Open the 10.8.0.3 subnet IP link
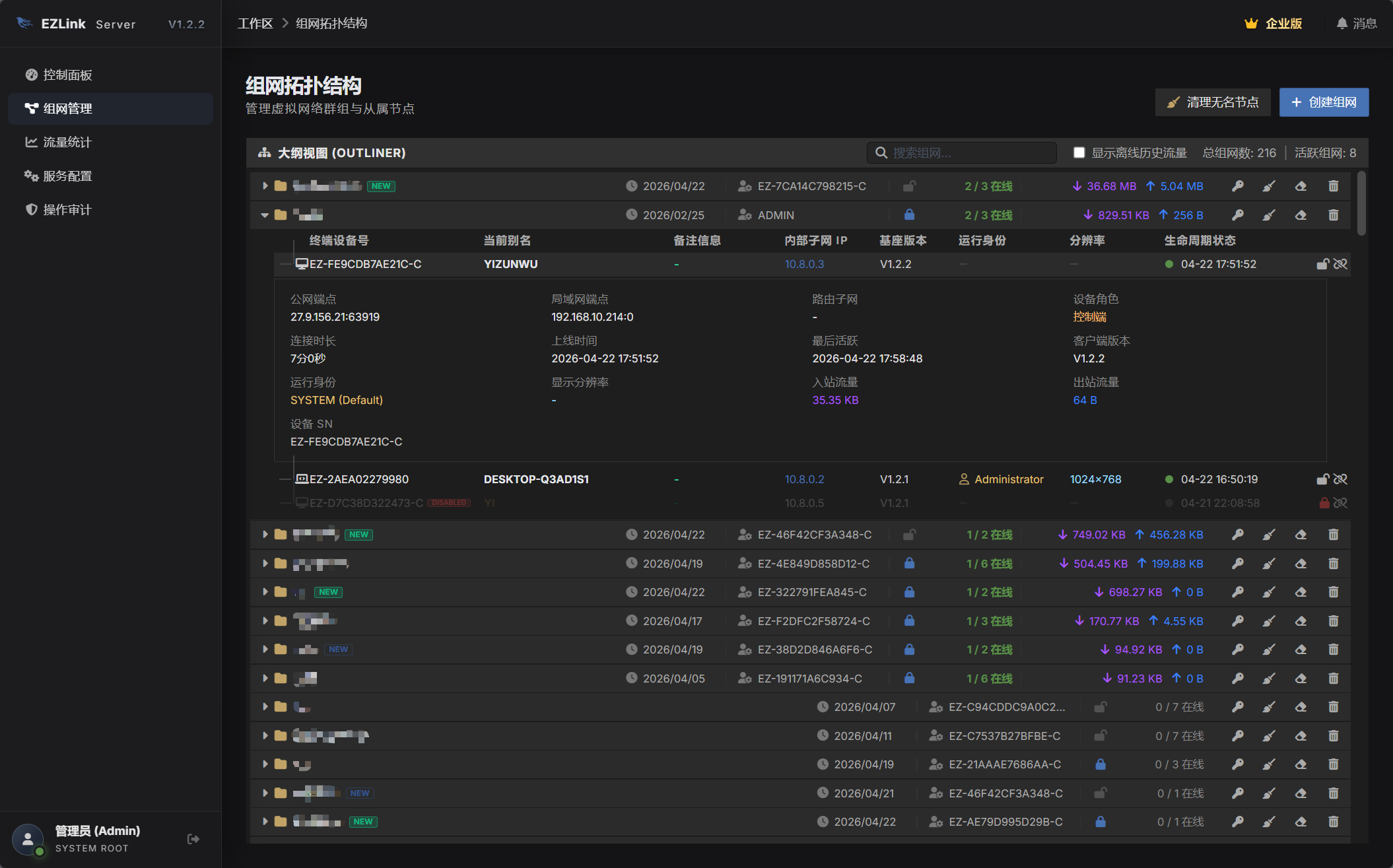 click(804, 264)
